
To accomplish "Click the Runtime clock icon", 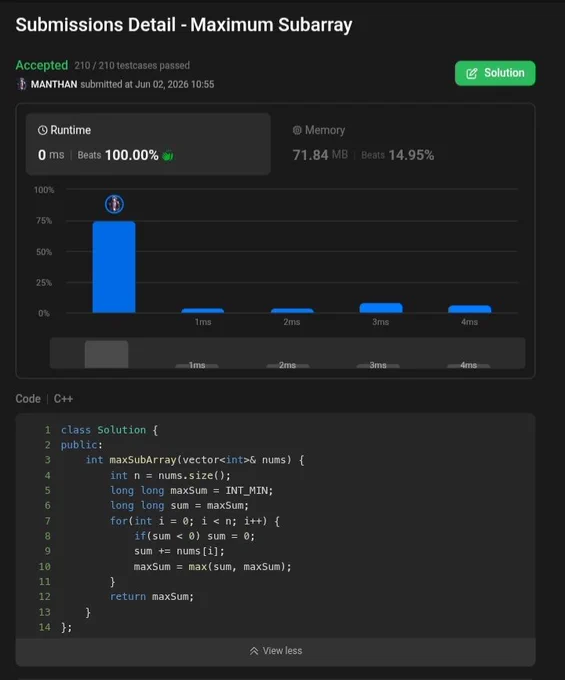I will pyautogui.click(x=42, y=130).
